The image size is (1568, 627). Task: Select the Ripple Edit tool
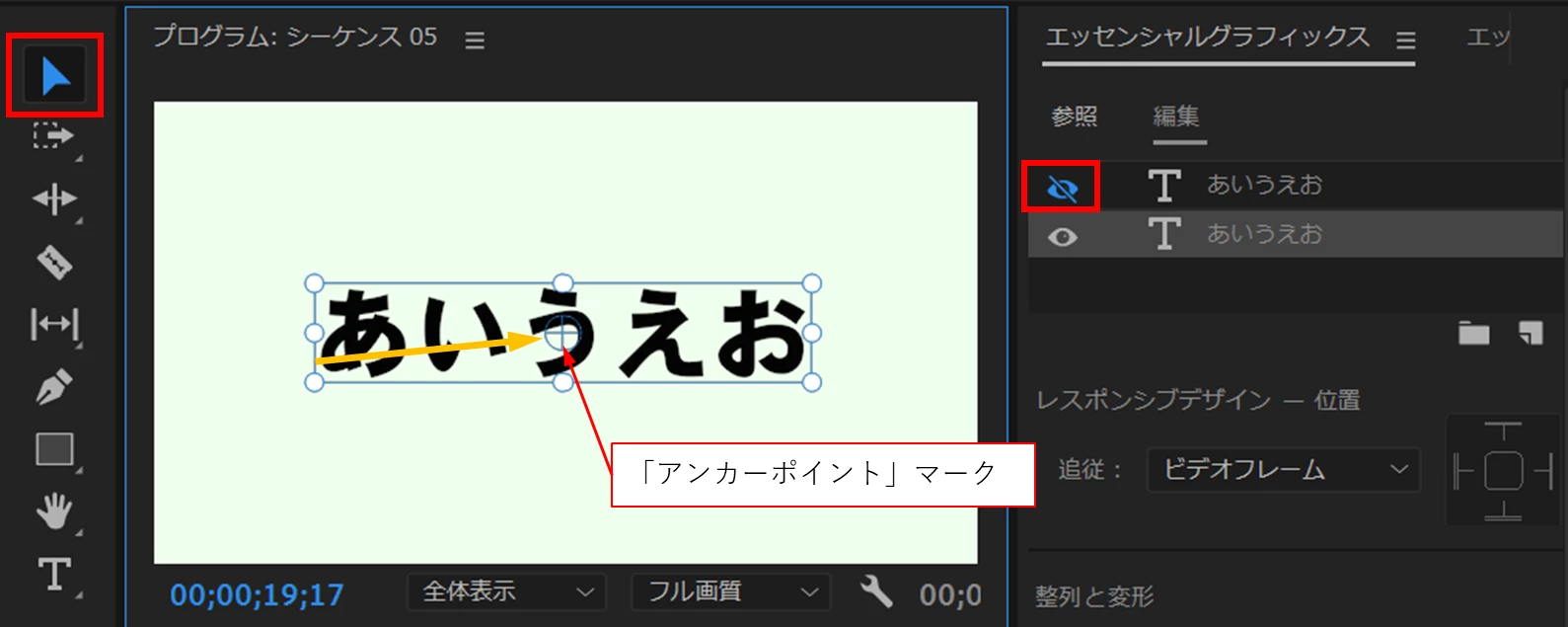(x=53, y=198)
